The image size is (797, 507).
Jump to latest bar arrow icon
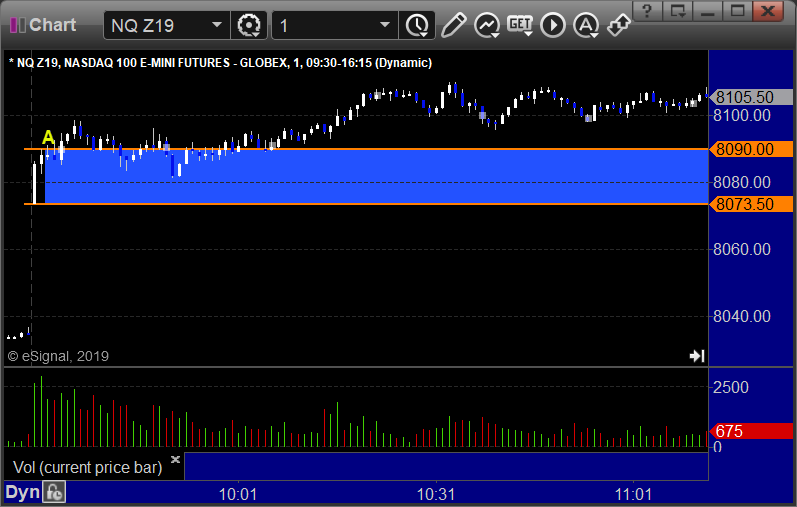tap(697, 355)
